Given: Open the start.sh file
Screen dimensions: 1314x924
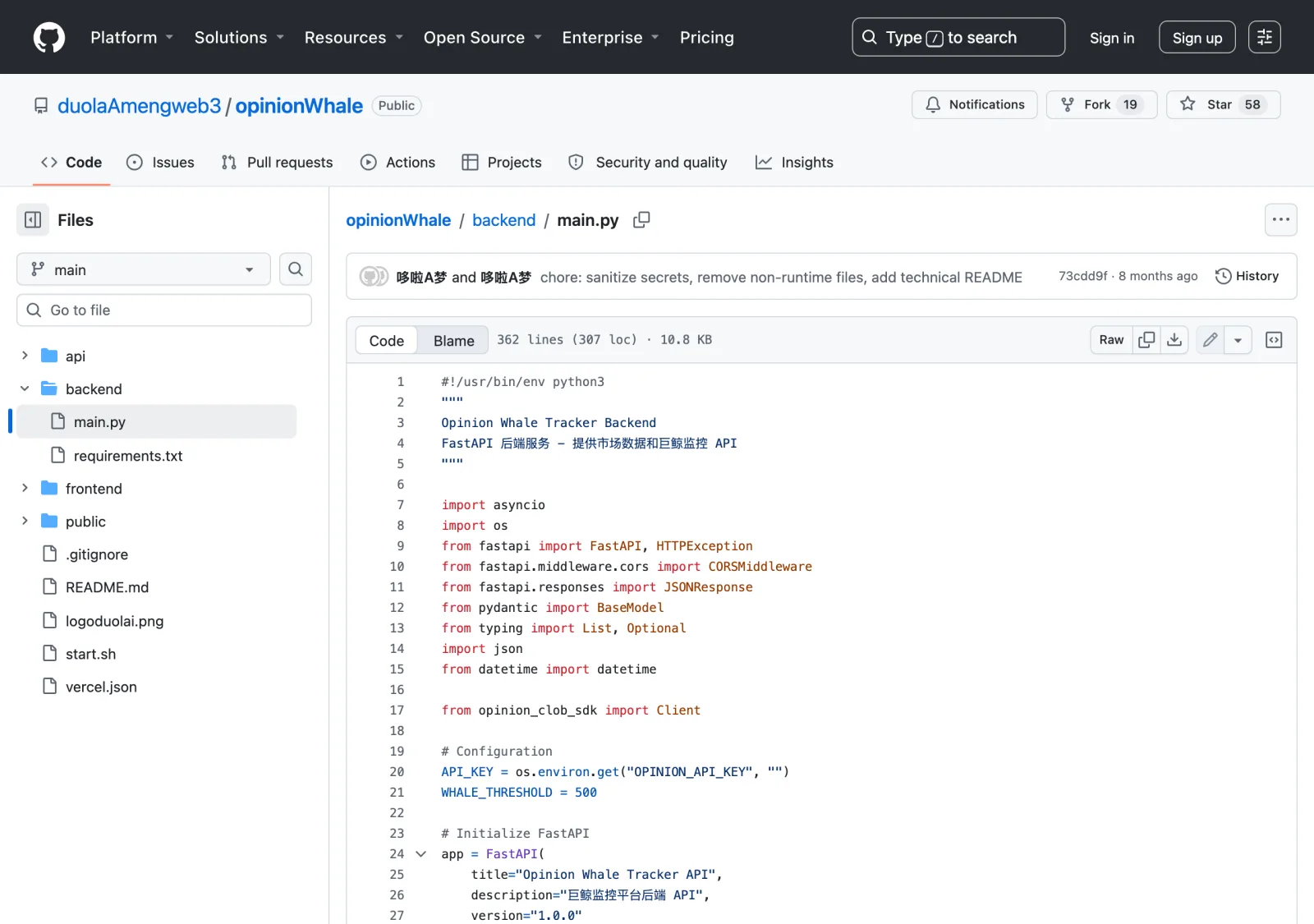Looking at the screenshot, I should tap(90, 654).
